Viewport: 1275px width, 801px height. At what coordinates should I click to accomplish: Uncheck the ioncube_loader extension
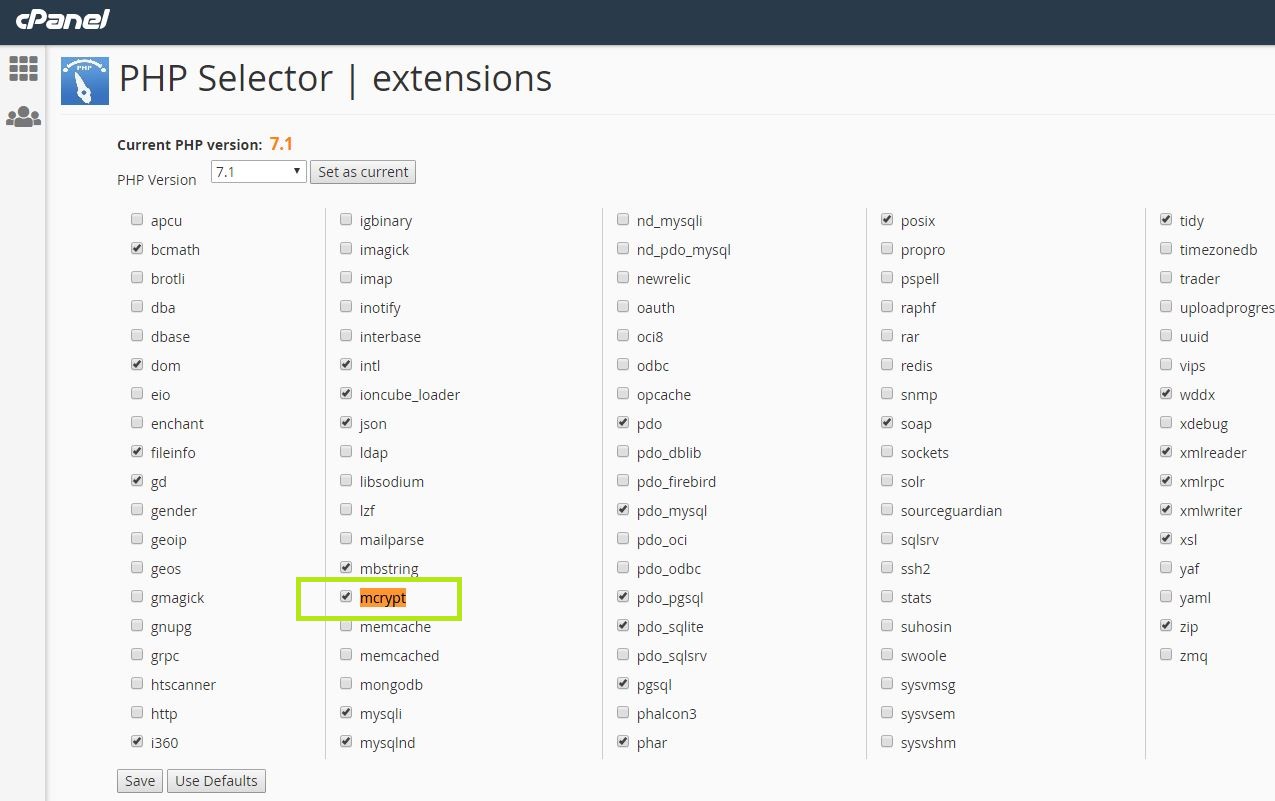tap(346, 394)
